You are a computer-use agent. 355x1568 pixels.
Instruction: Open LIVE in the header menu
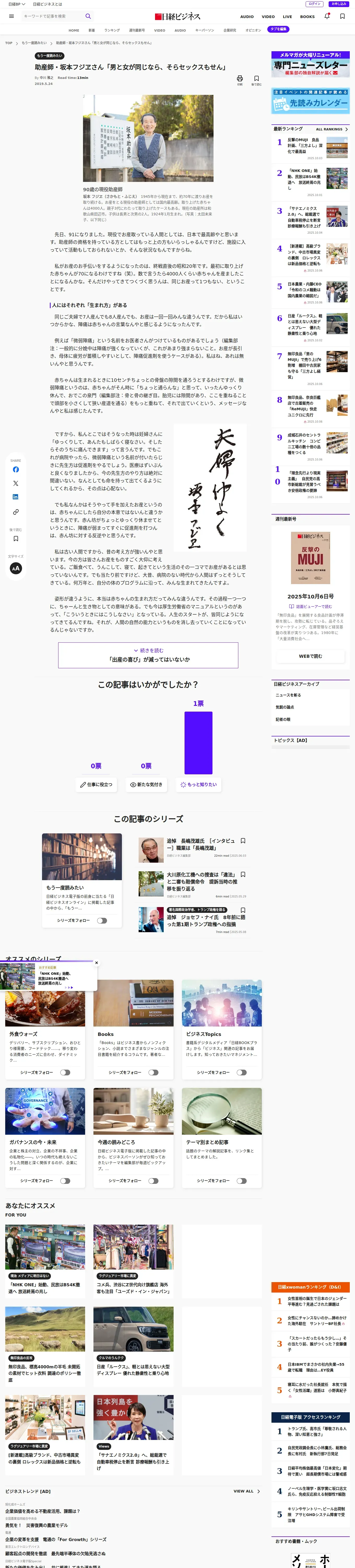pyautogui.click(x=288, y=16)
